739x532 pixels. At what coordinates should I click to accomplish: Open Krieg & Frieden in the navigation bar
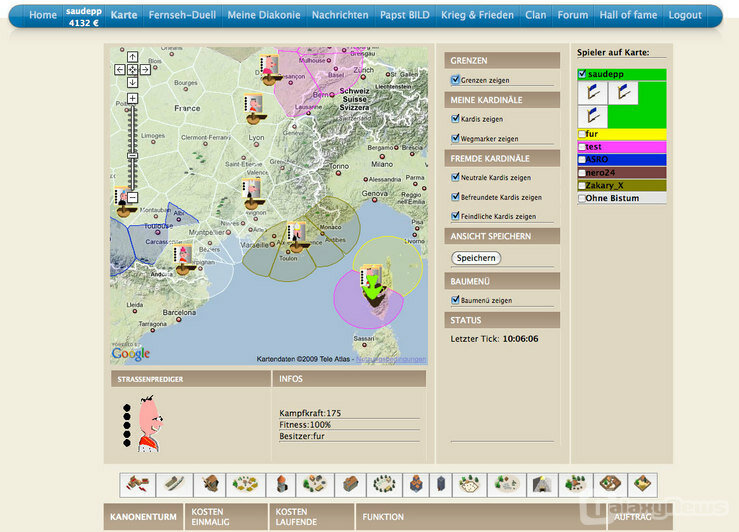[477, 15]
